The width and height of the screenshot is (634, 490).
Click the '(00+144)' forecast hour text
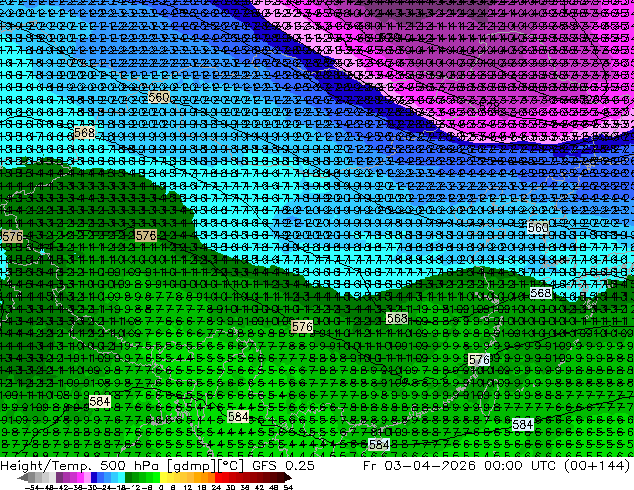598,466
